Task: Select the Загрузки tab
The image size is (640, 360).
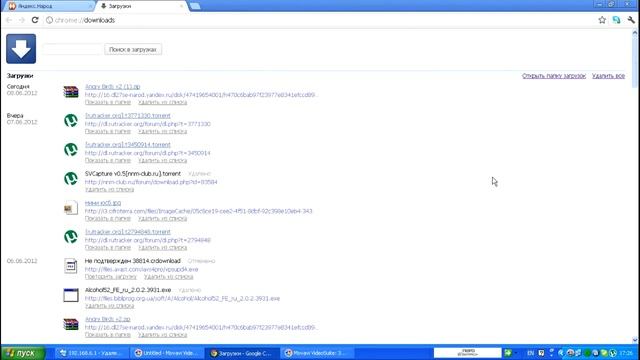Action: pos(141,6)
